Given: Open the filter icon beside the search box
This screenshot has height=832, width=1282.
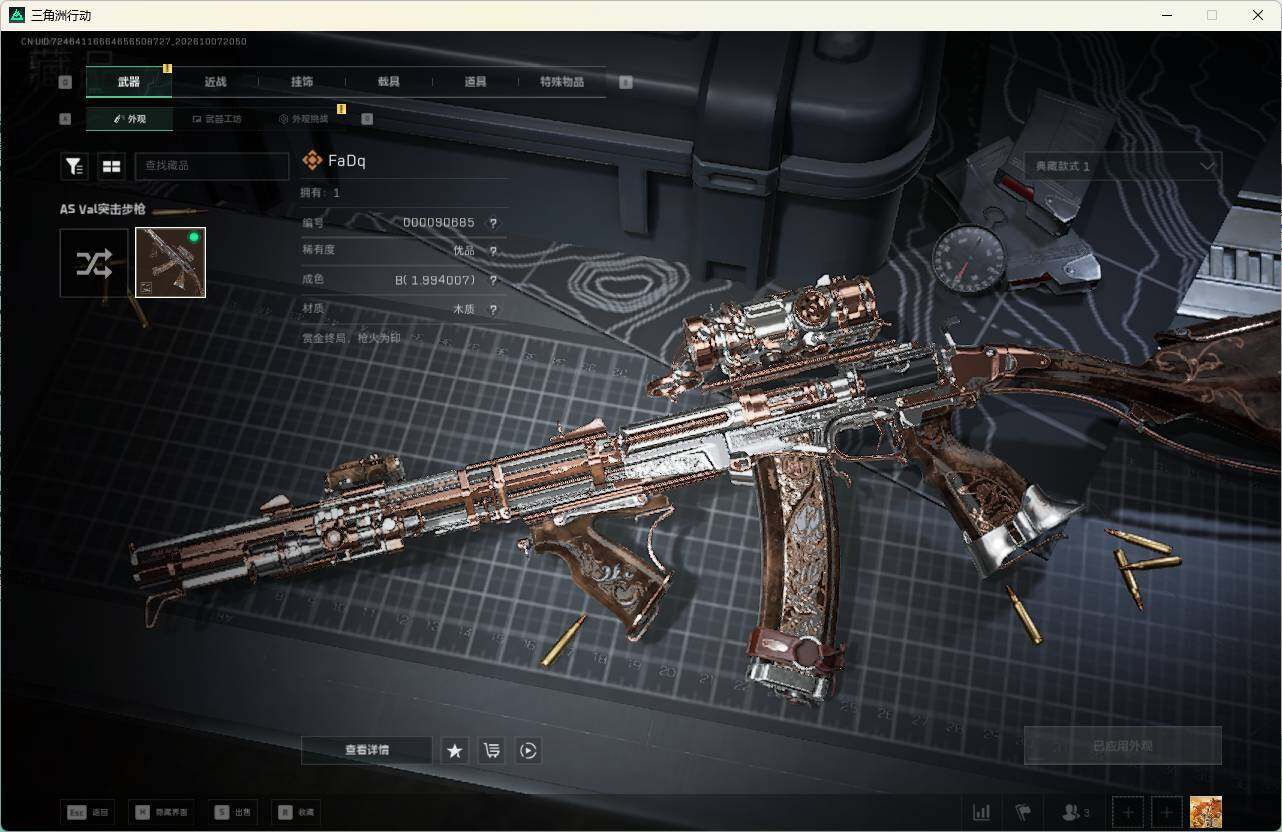Looking at the screenshot, I should point(75,166).
